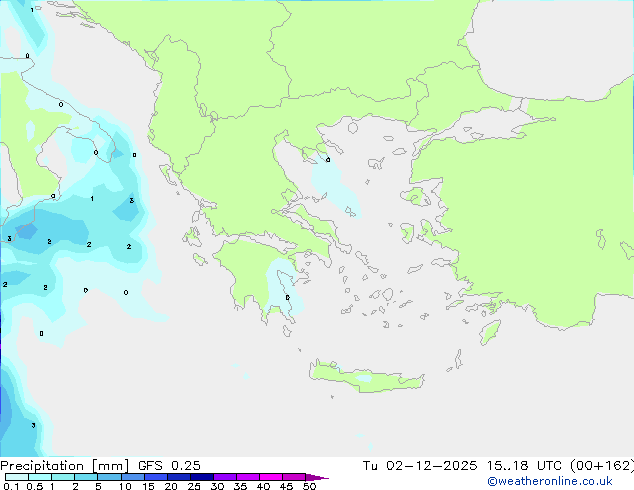
Task: Click the 0.5–1 mm legend swatch
Action: (x=40, y=477)
